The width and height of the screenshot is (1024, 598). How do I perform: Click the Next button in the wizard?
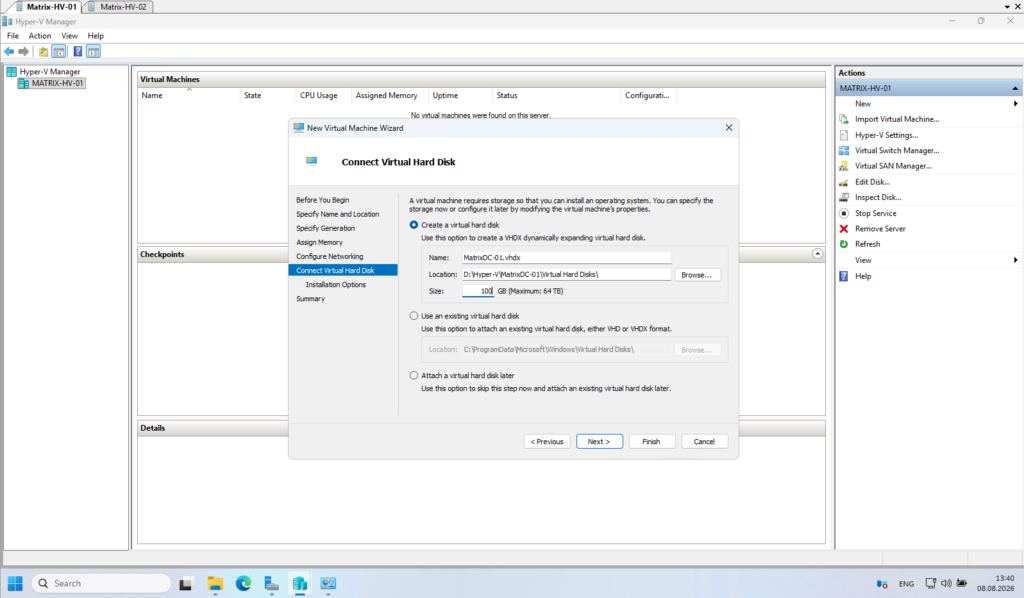pos(599,441)
